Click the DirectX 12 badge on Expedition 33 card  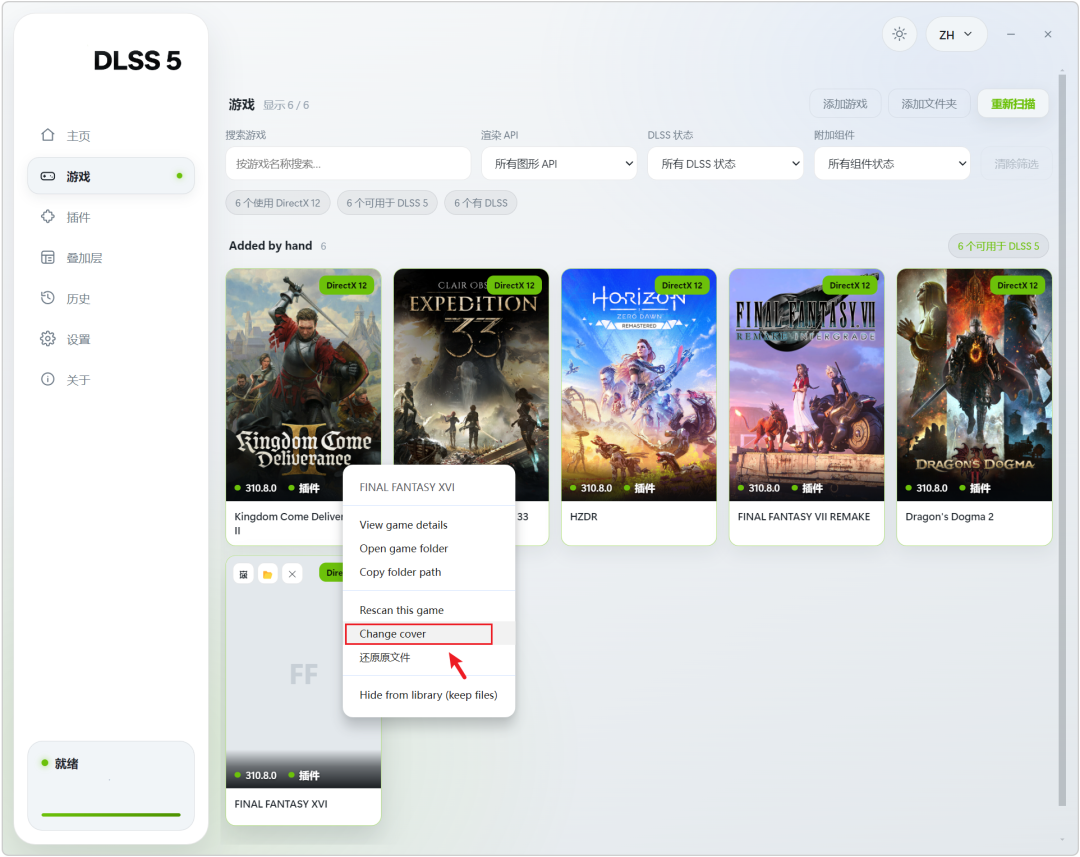point(515,285)
